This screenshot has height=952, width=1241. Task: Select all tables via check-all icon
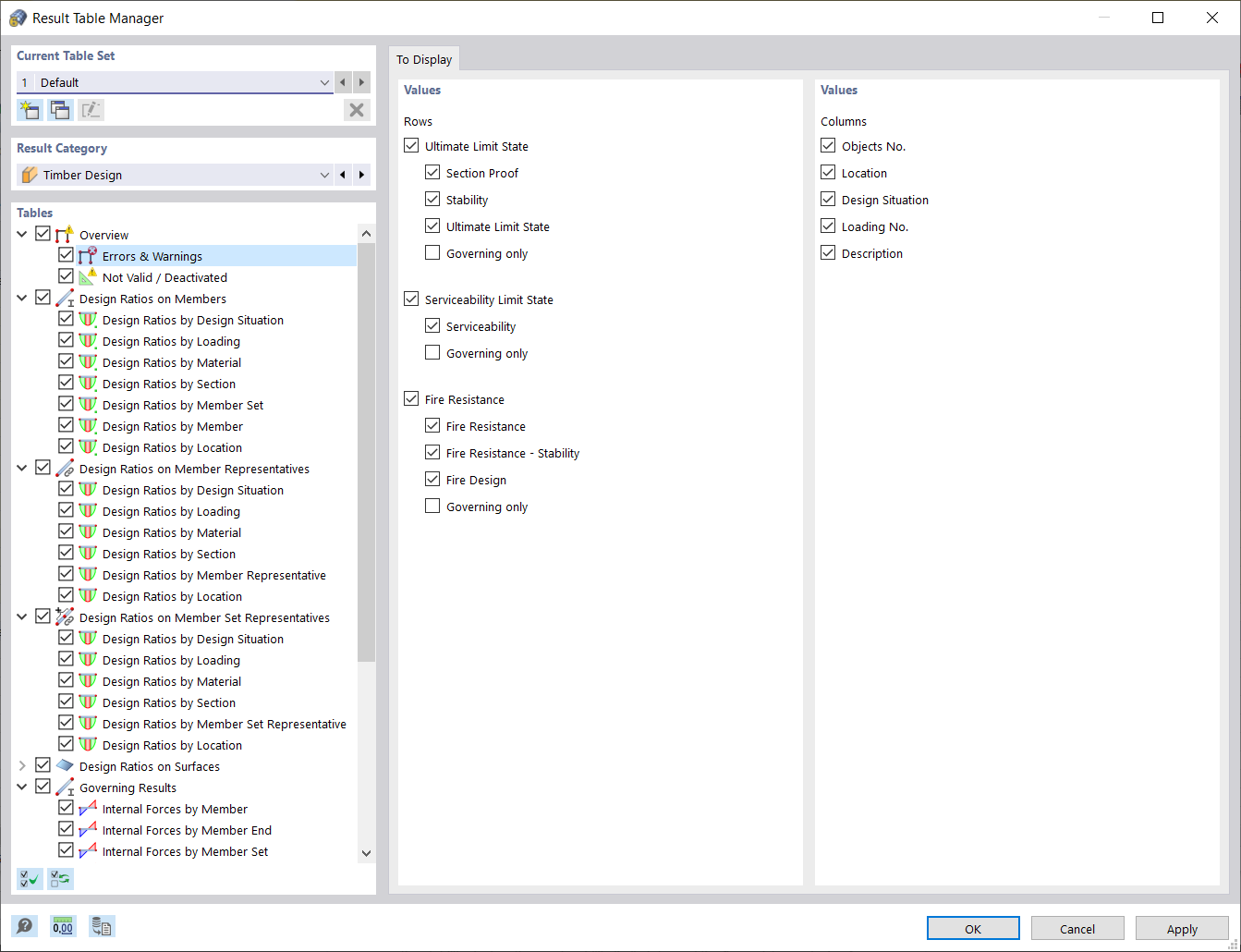point(29,878)
